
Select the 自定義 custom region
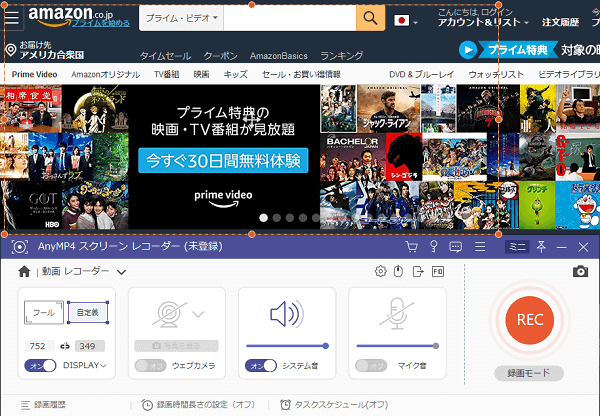[88, 312]
